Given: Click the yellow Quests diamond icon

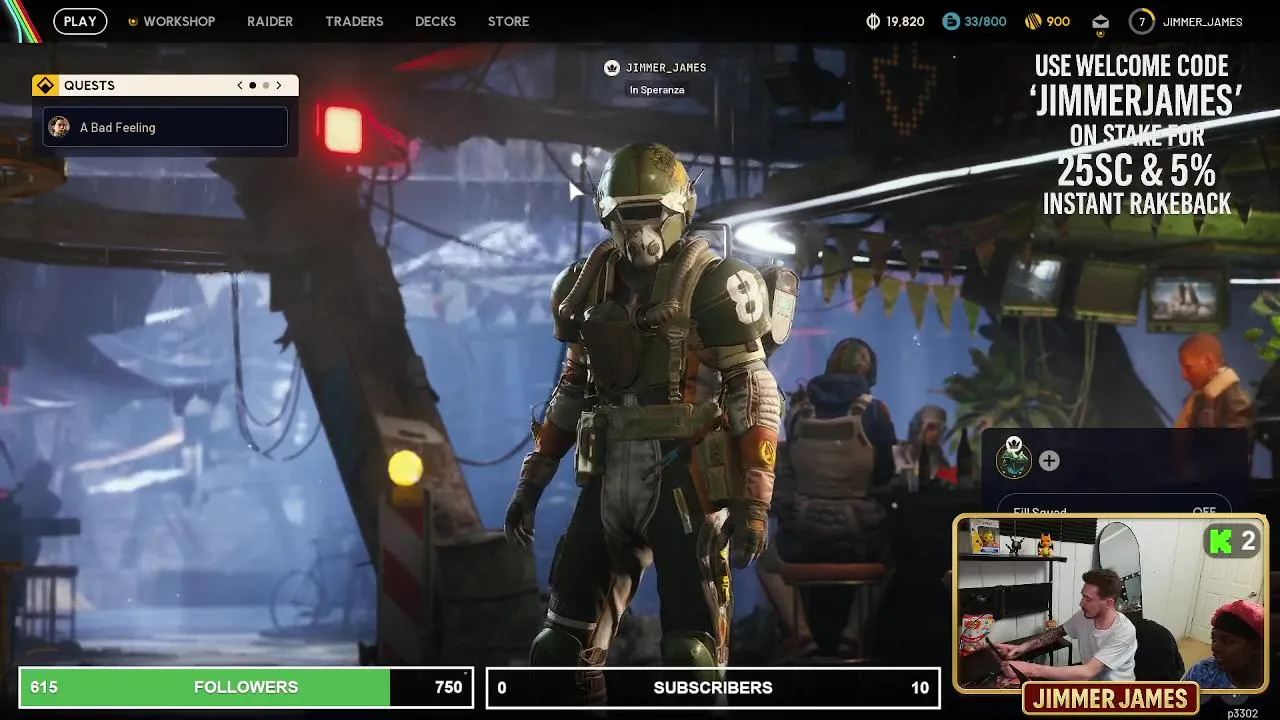Looking at the screenshot, I should [x=45, y=86].
